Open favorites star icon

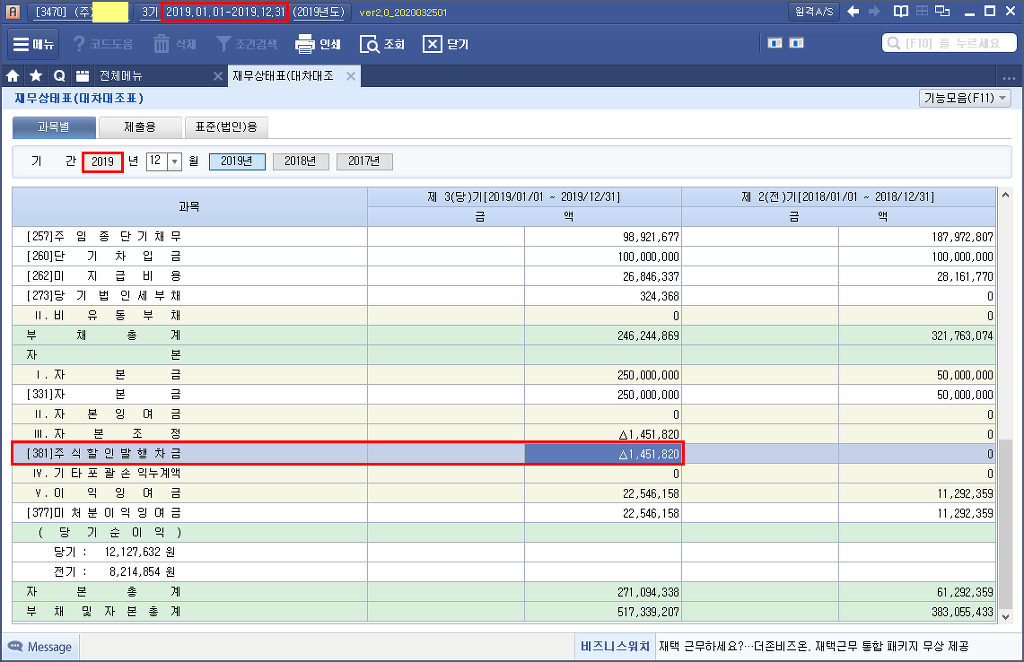click(36, 76)
